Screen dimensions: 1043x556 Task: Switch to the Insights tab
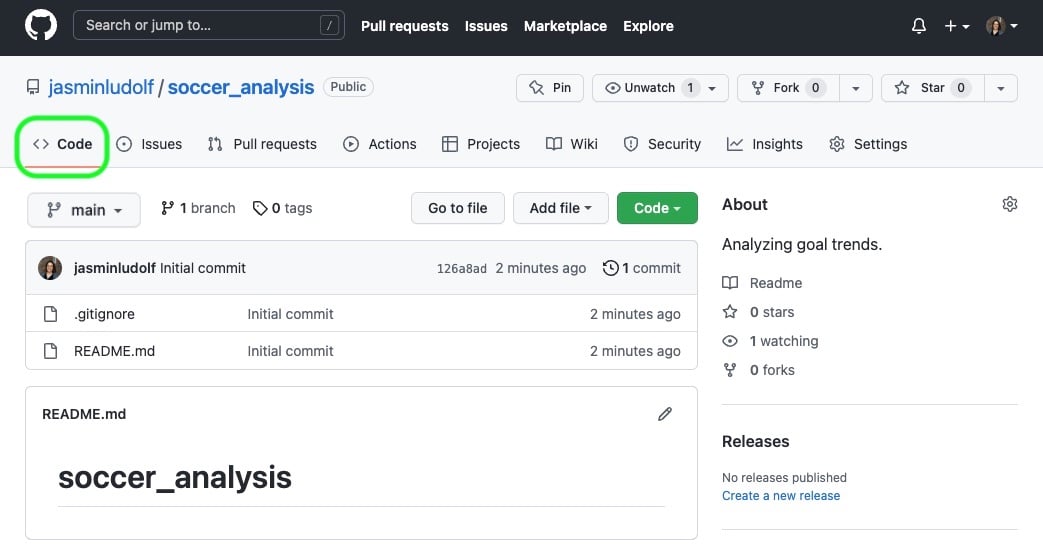(764, 144)
